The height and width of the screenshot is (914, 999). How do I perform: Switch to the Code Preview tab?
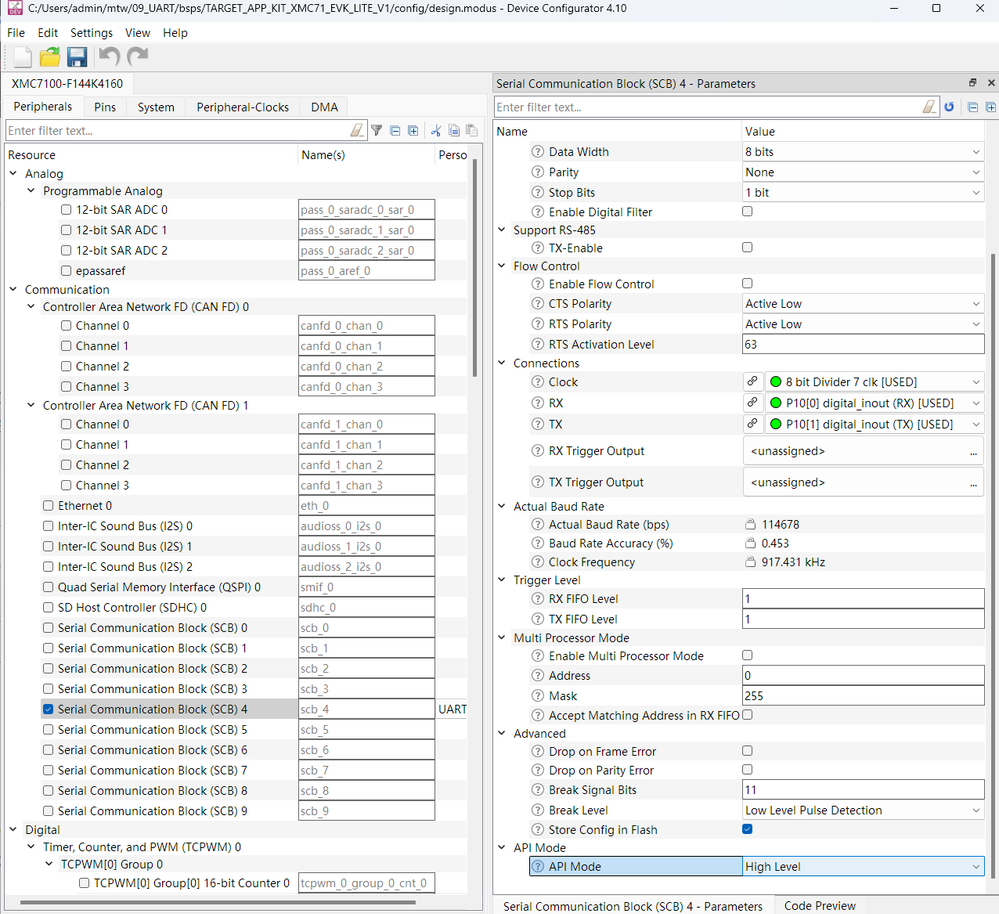click(819, 905)
